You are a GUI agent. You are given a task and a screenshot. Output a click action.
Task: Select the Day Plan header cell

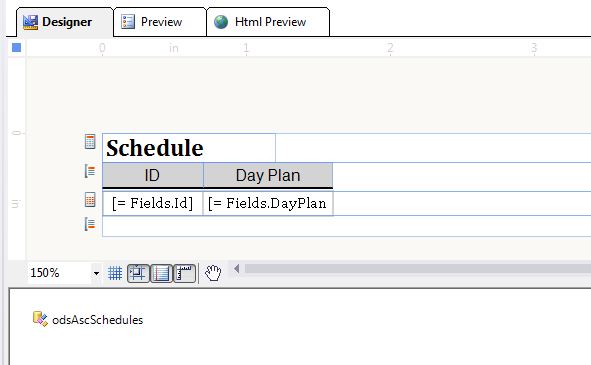[268, 175]
